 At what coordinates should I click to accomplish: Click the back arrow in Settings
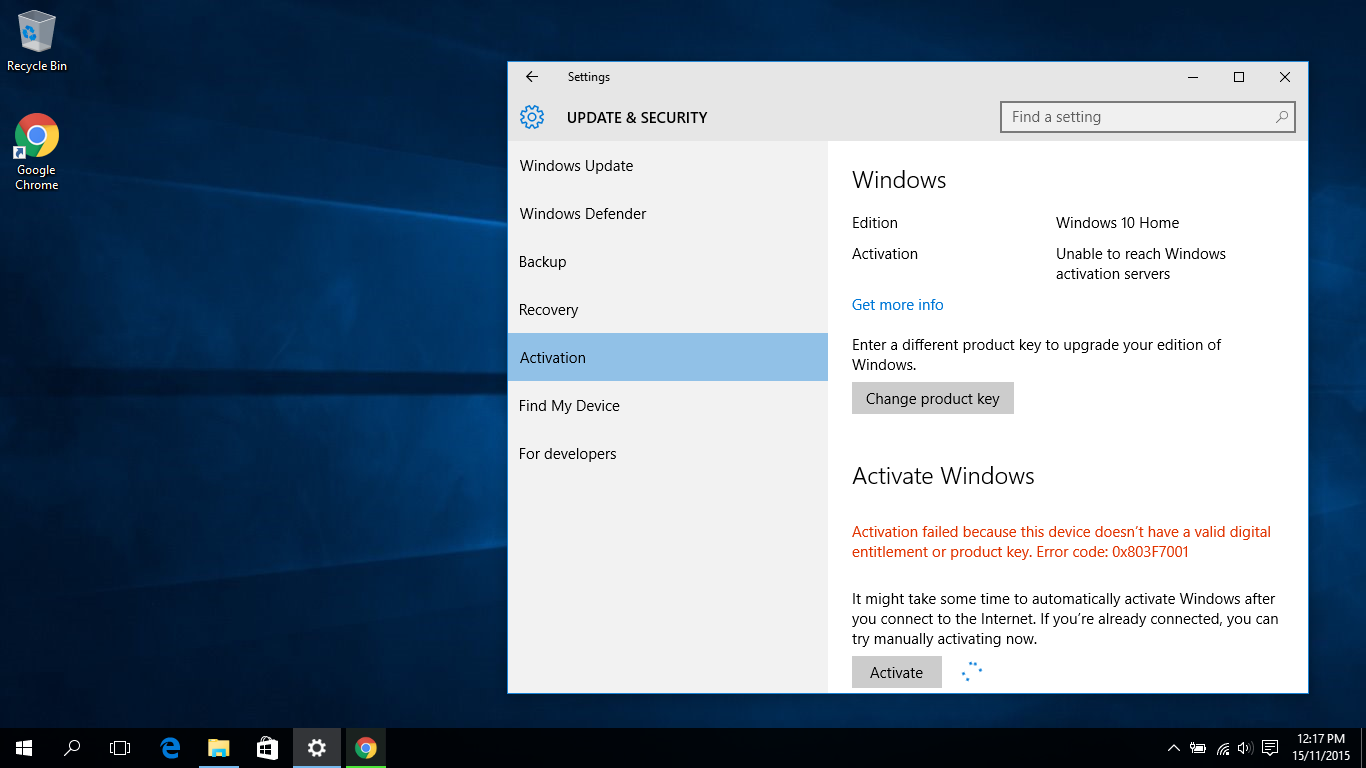[532, 77]
